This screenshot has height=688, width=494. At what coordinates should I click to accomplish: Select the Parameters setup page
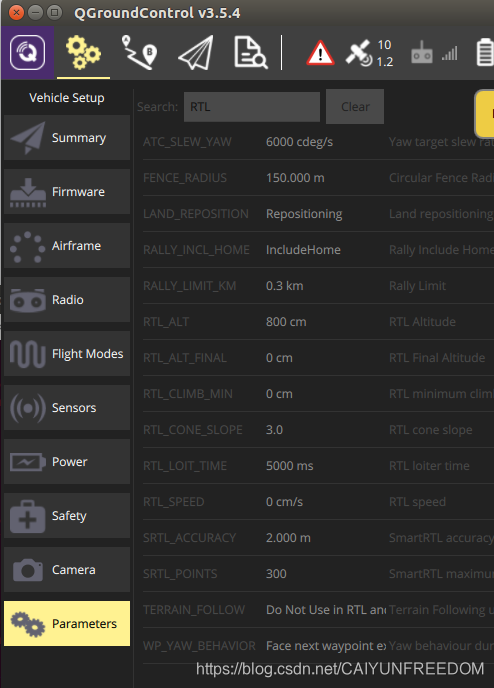(x=67, y=624)
